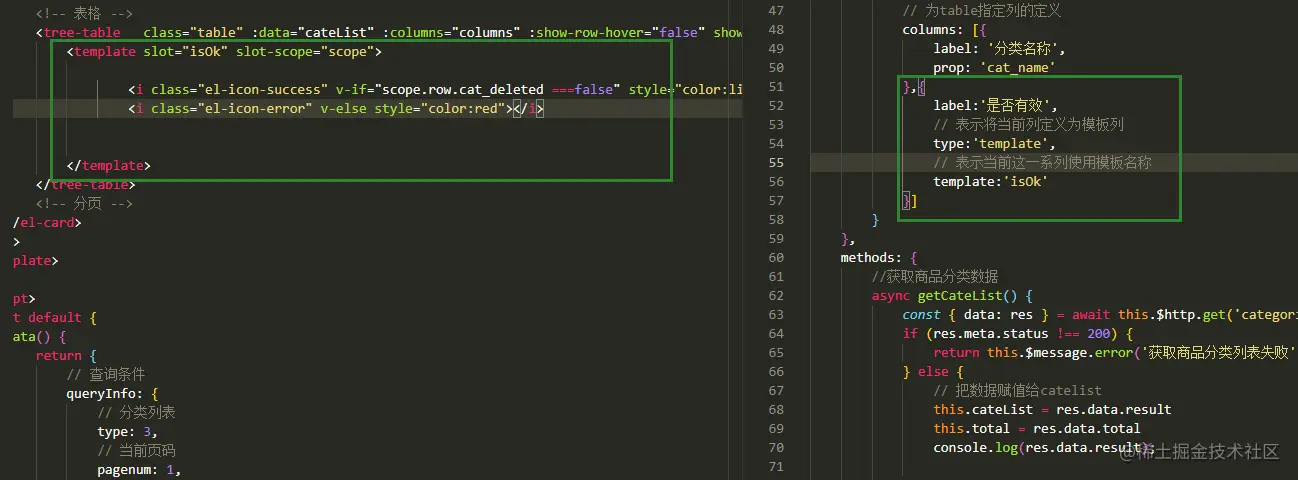The width and height of the screenshot is (1298, 480).
Task: Click the v-if="scope.row.cat_deleted ===false" expression
Action: click(x=479, y=89)
